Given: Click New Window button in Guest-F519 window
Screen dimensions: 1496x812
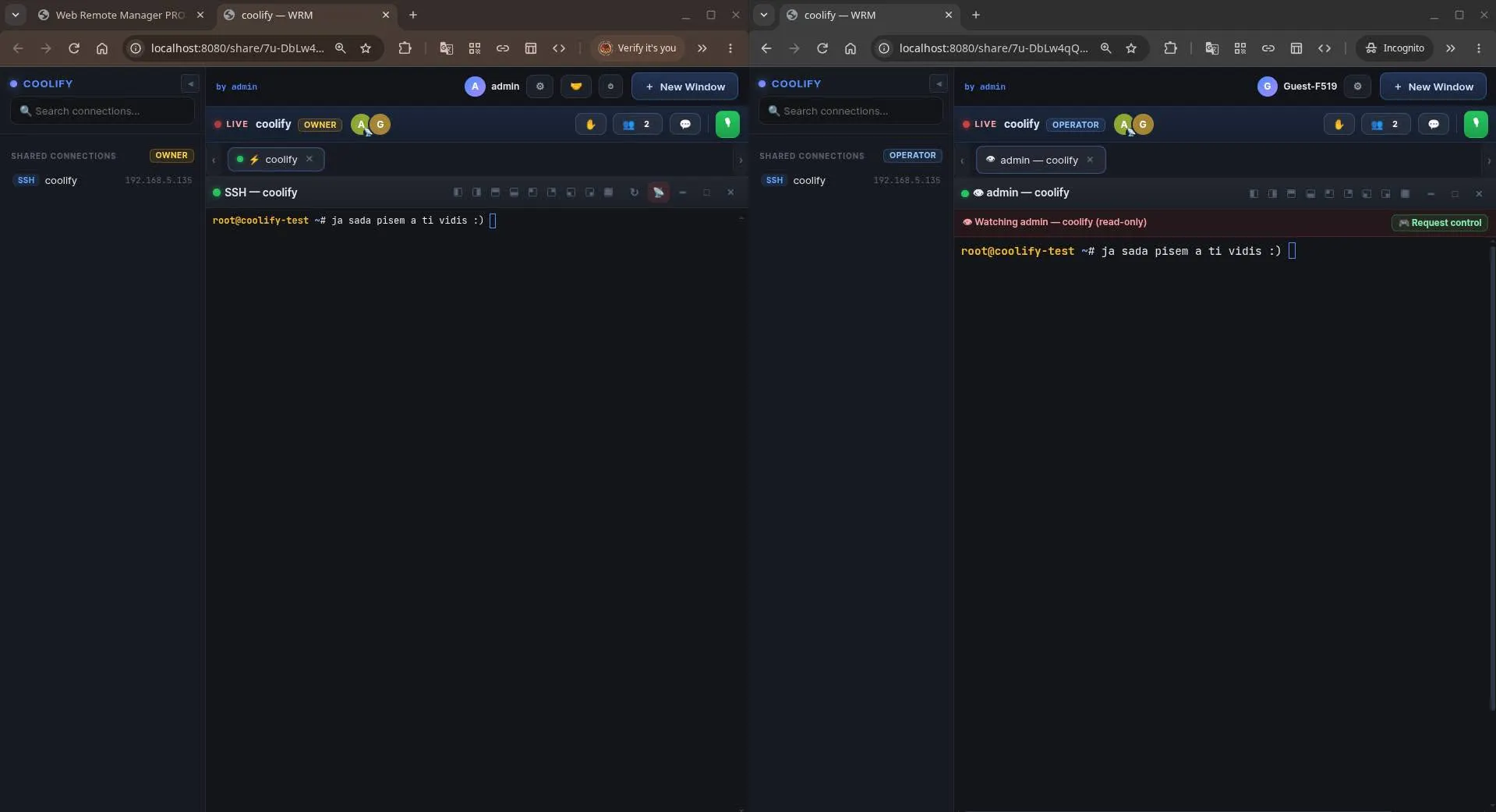Looking at the screenshot, I should 1433,86.
